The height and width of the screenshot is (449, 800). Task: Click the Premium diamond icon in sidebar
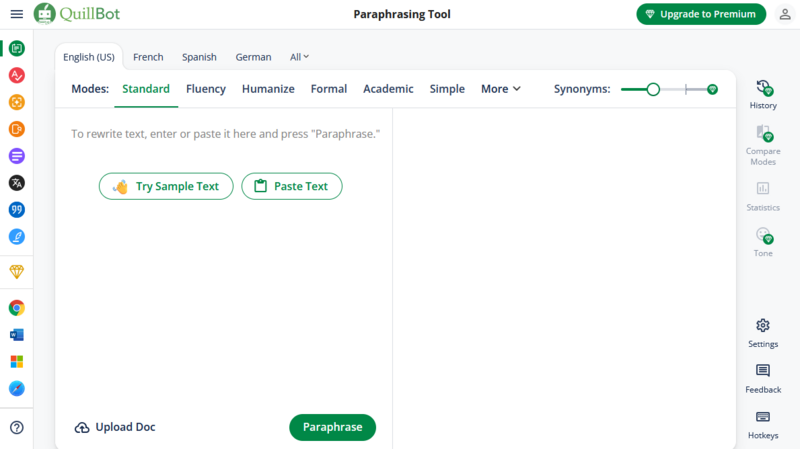click(16, 272)
